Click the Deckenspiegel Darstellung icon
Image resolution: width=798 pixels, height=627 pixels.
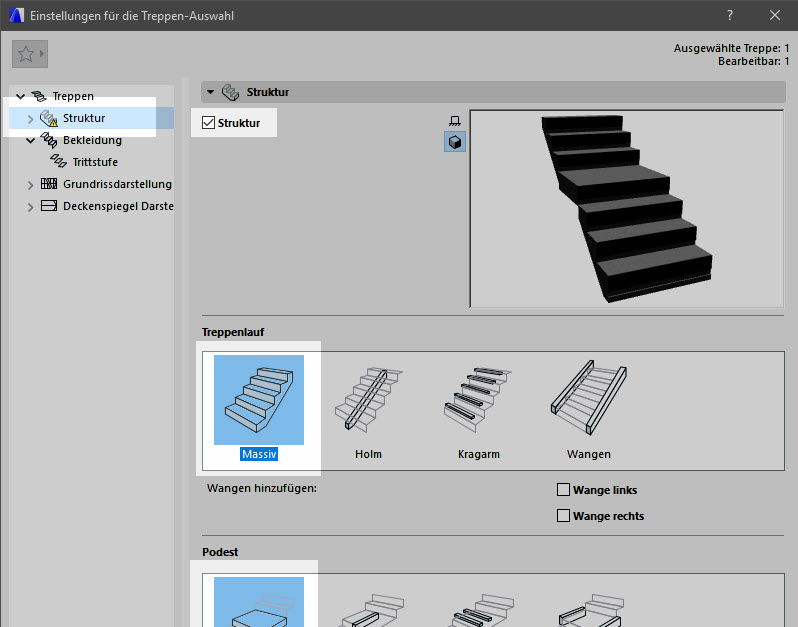tap(49, 206)
